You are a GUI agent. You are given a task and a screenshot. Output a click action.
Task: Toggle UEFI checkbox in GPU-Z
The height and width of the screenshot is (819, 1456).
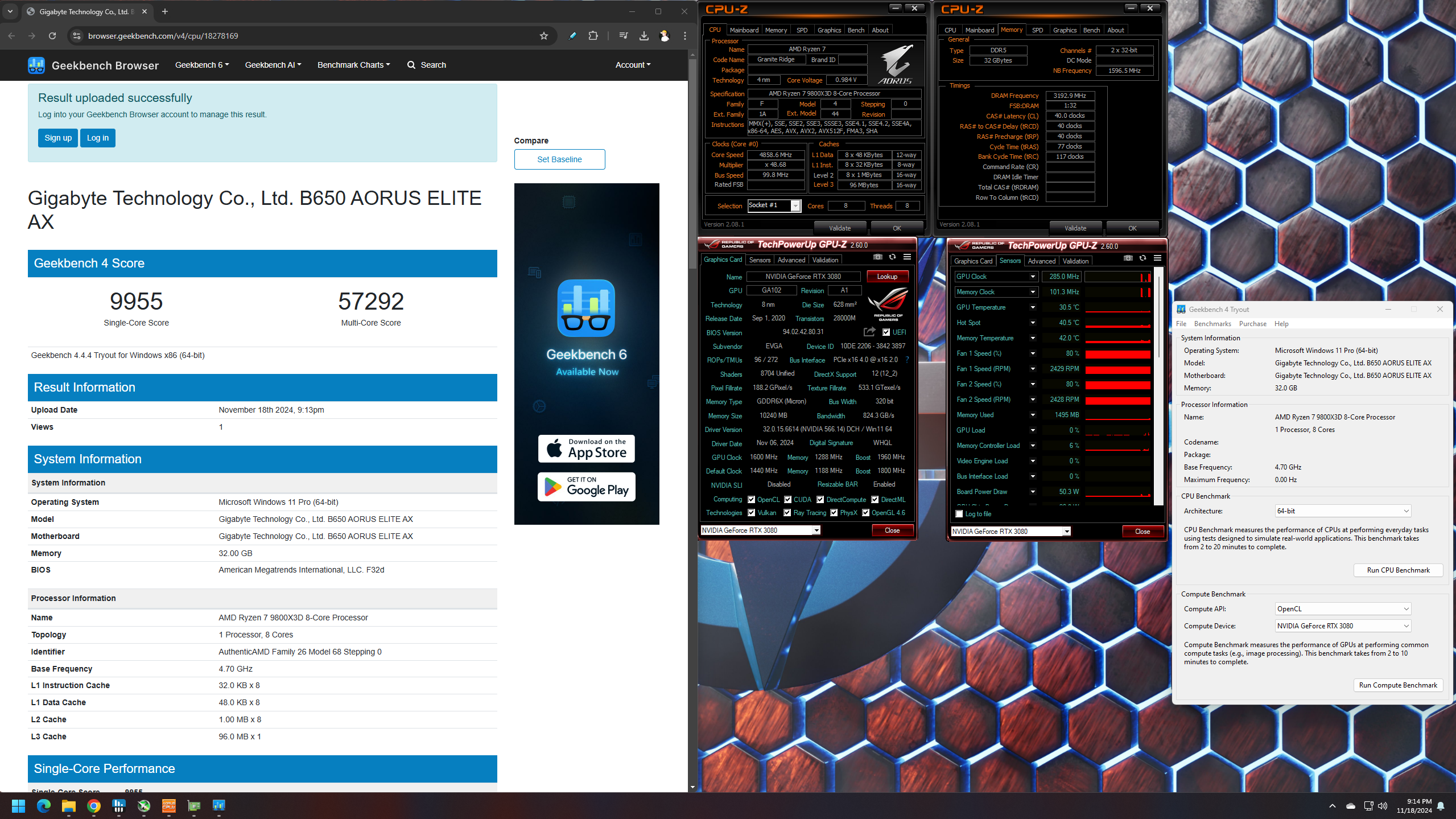886,332
